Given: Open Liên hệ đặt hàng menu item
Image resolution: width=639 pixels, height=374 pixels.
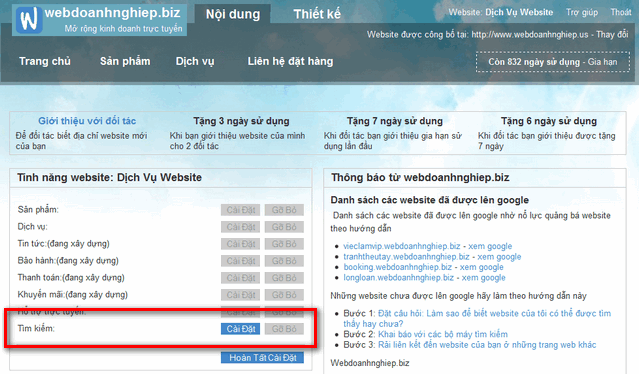Looking at the screenshot, I should (x=290, y=61).
